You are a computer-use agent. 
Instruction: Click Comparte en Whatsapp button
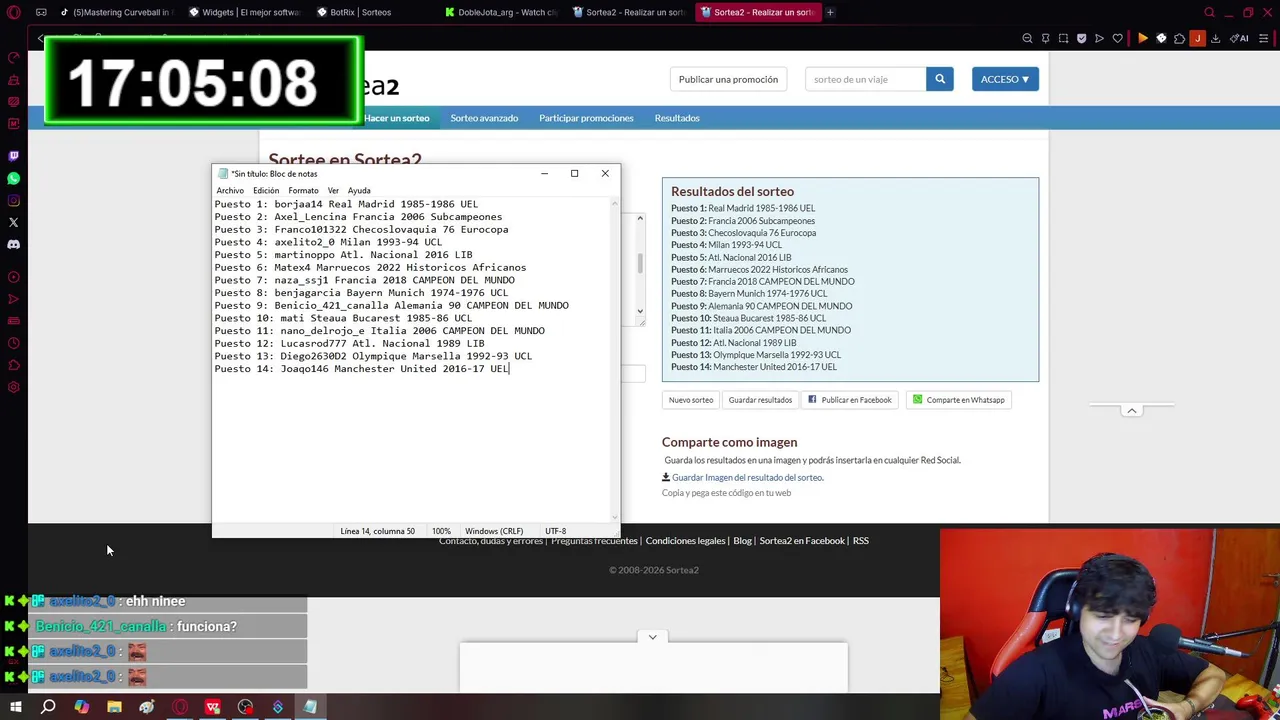(x=958, y=400)
